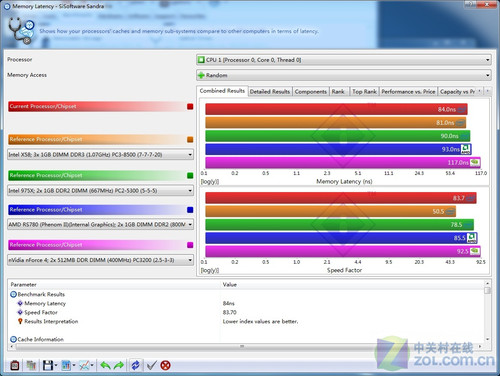Image resolution: width=500 pixels, height=376 pixels.
Task: Open the Intel X58 reference chipset dropdown
Action: click(x=100, y=155)
